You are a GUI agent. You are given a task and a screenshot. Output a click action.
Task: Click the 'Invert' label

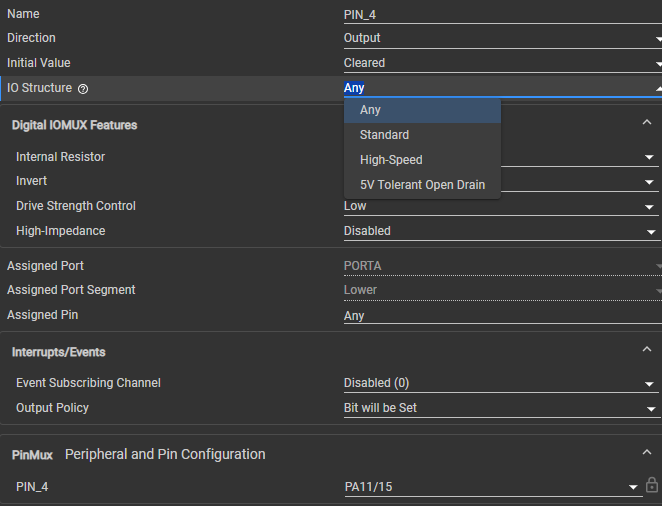pyautogui.click(x=31, y=181)
